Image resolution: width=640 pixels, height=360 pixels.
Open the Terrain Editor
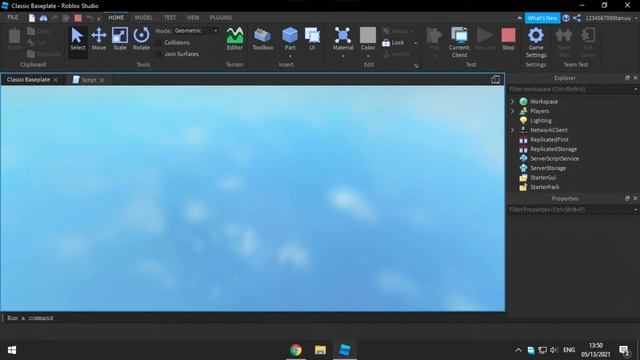235,39
